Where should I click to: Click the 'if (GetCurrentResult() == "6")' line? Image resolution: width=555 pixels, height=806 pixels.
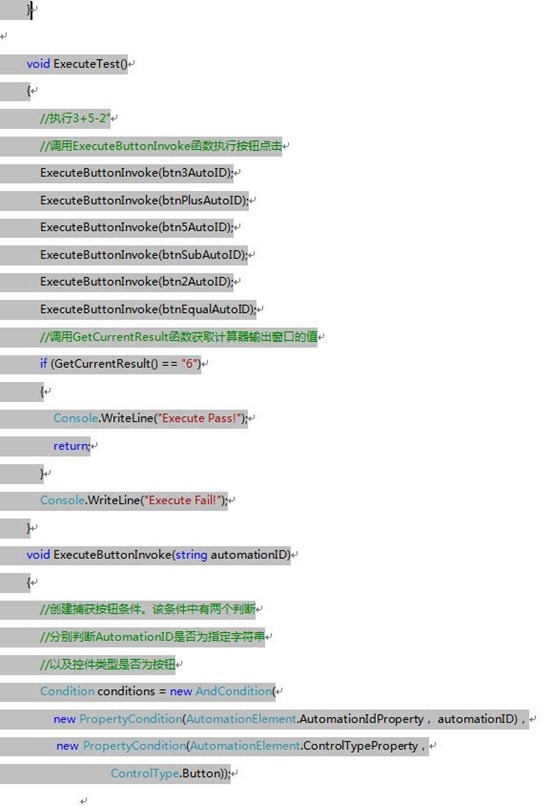[120, 363]
